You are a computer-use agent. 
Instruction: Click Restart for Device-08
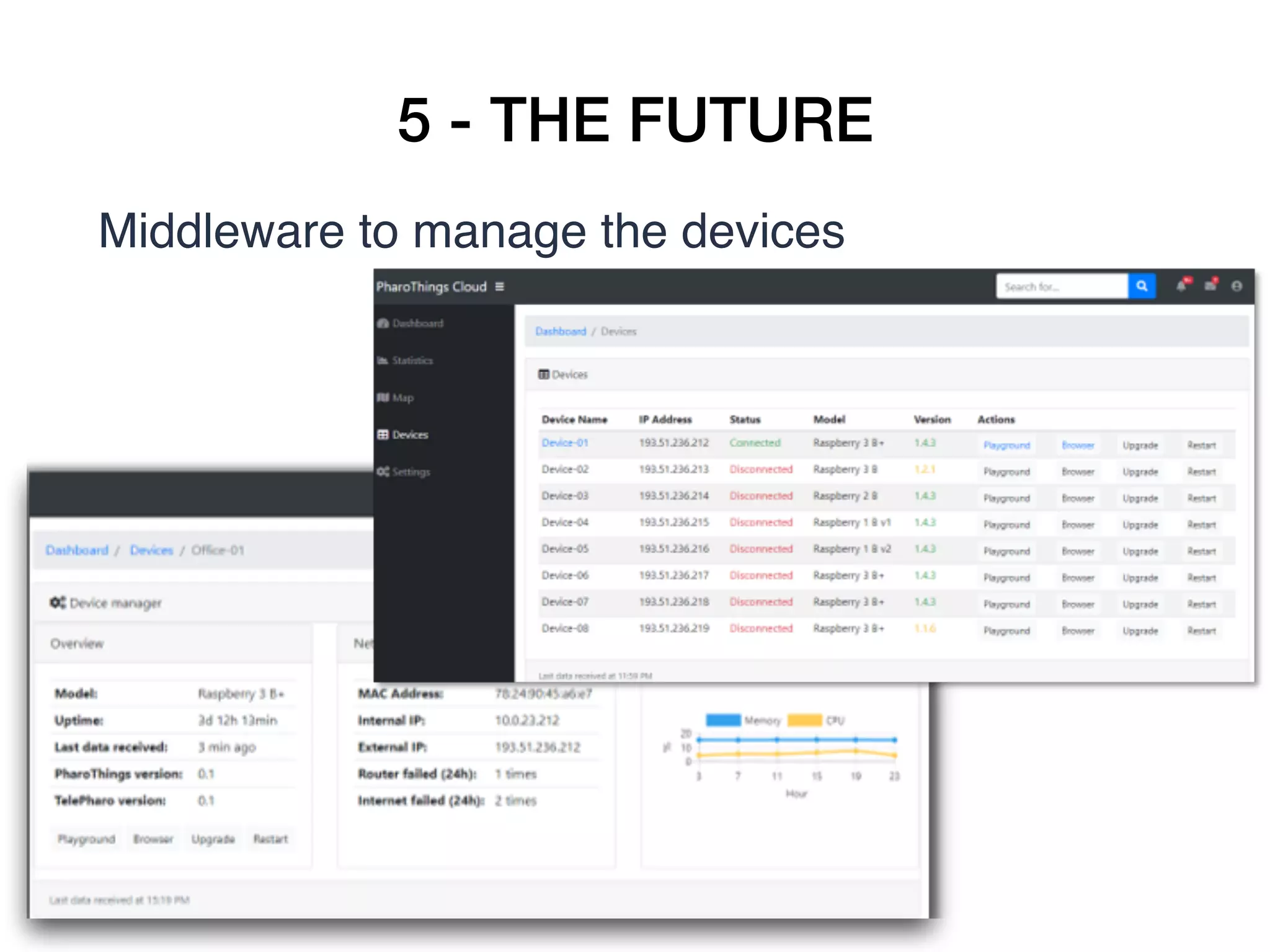[x=1201, y=631]
